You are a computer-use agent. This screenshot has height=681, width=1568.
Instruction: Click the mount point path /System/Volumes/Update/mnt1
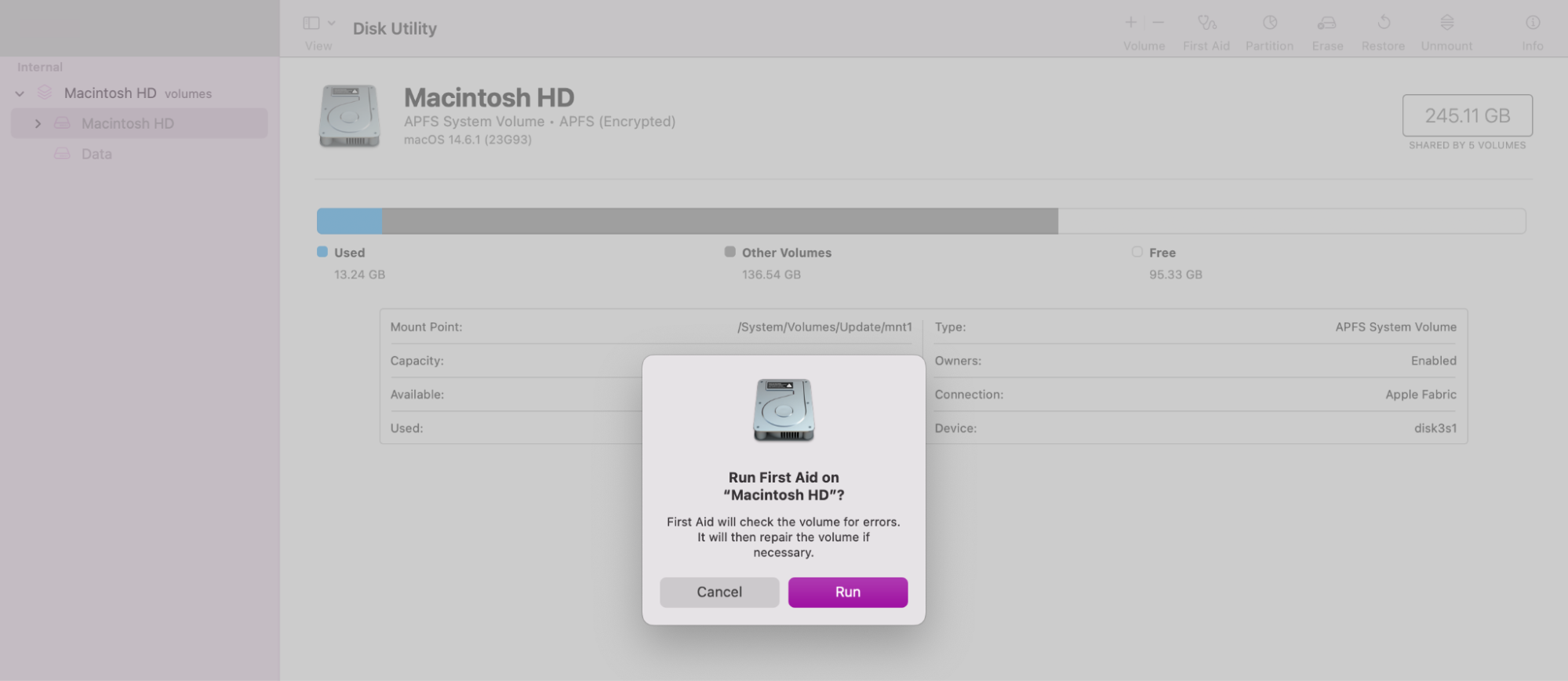pos(824,327)
